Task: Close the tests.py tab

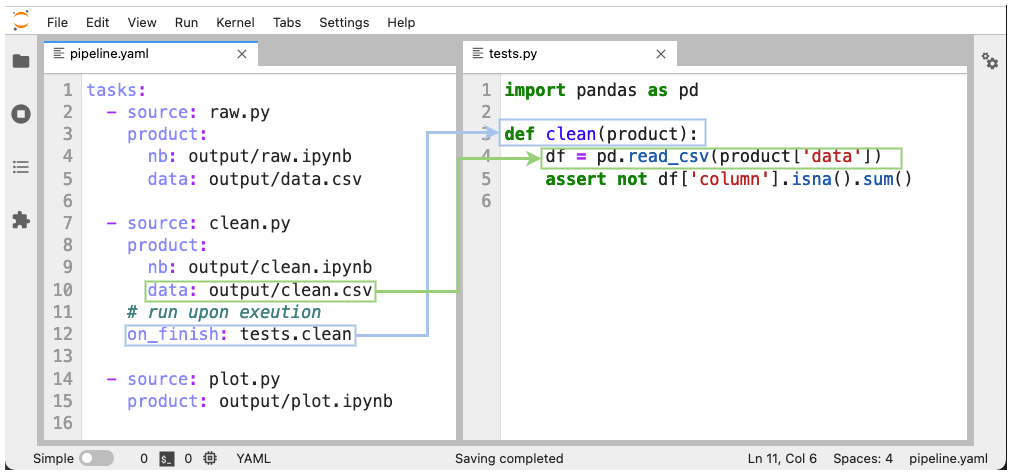Action: 661,54
